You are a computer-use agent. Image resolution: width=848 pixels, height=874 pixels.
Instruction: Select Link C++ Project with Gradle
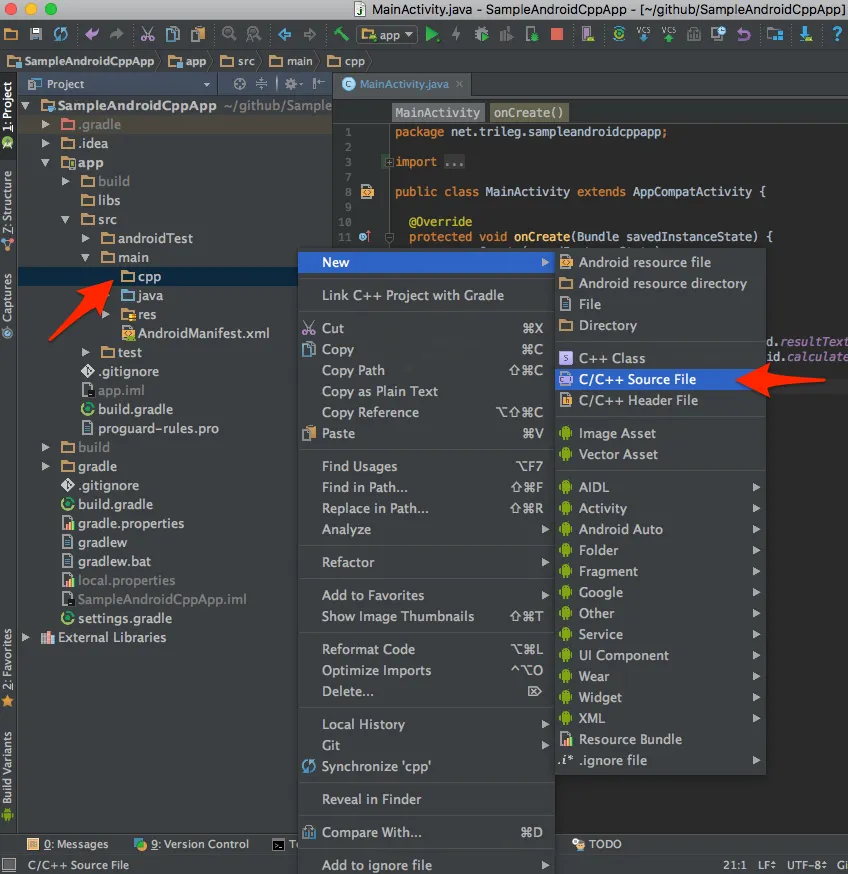click(x=412, y=295)
